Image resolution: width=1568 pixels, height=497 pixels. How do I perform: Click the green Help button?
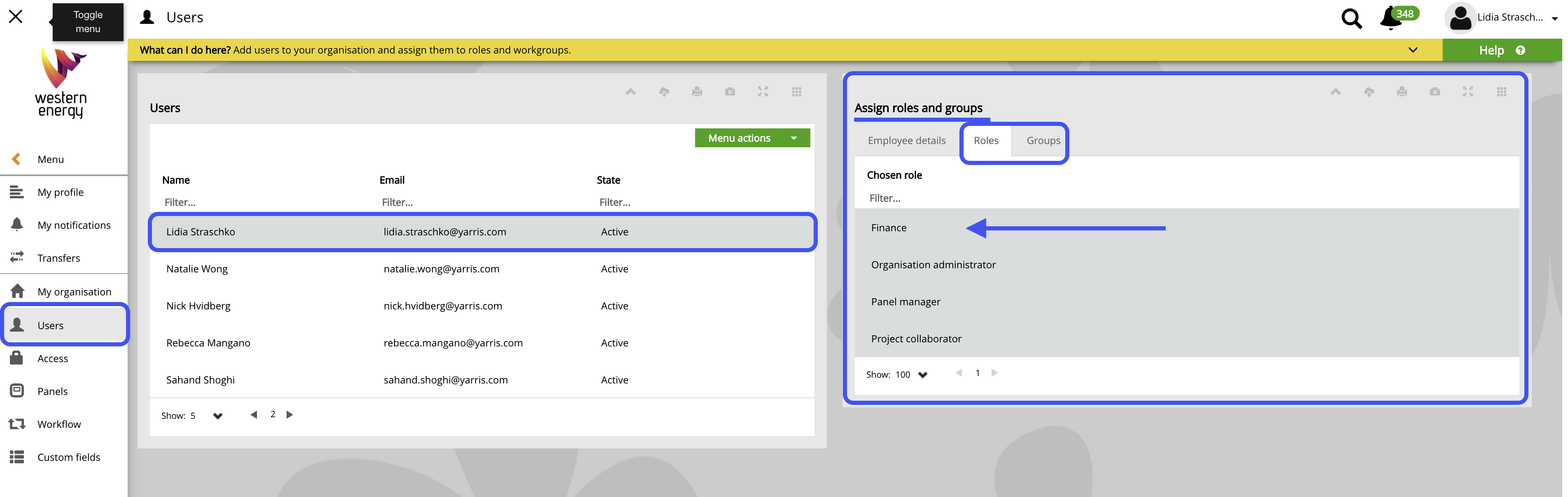pyautogui.click(x=1502, y=51)
